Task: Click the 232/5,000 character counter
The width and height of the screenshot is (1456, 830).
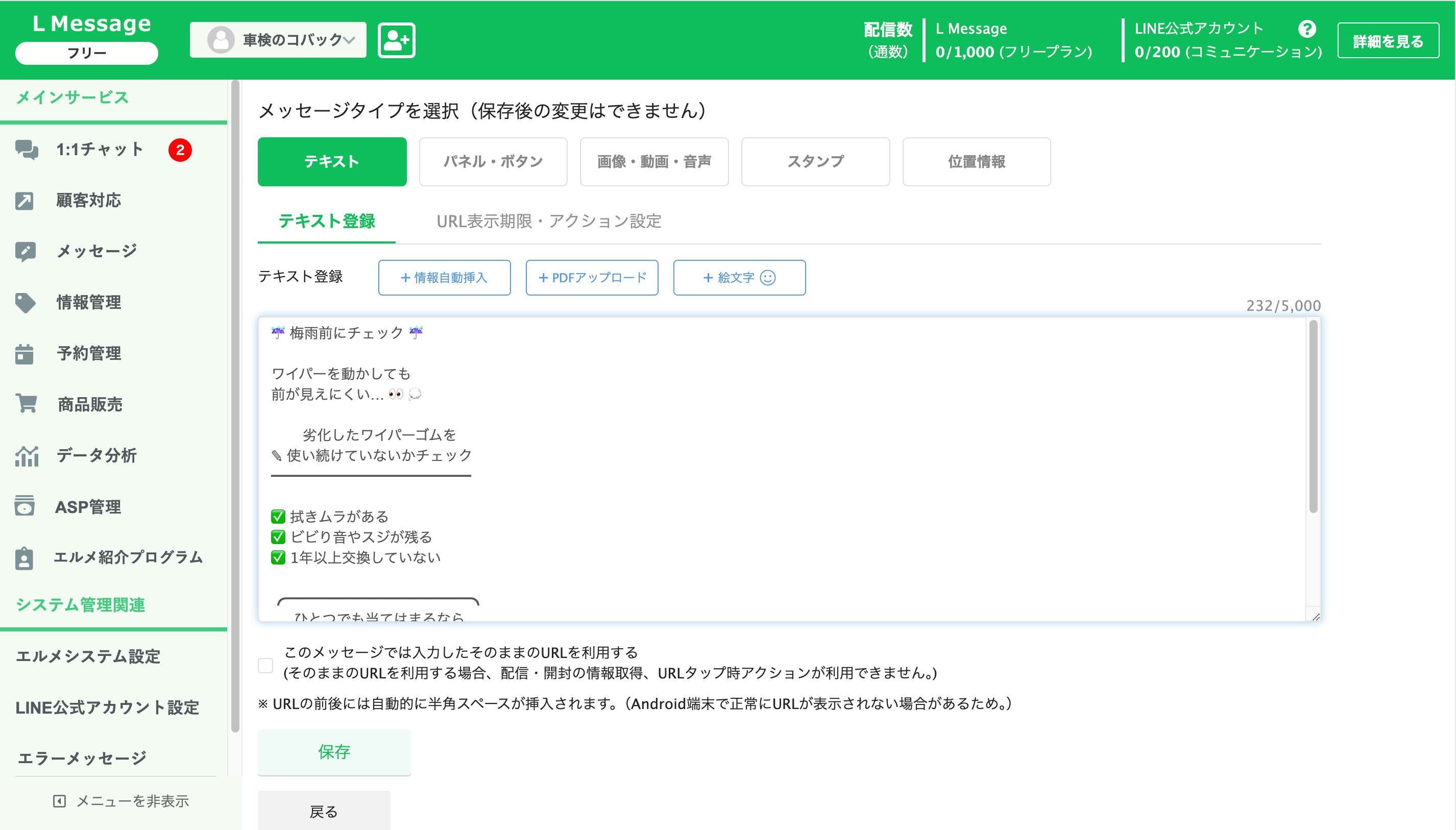Action: (1283, 306)
